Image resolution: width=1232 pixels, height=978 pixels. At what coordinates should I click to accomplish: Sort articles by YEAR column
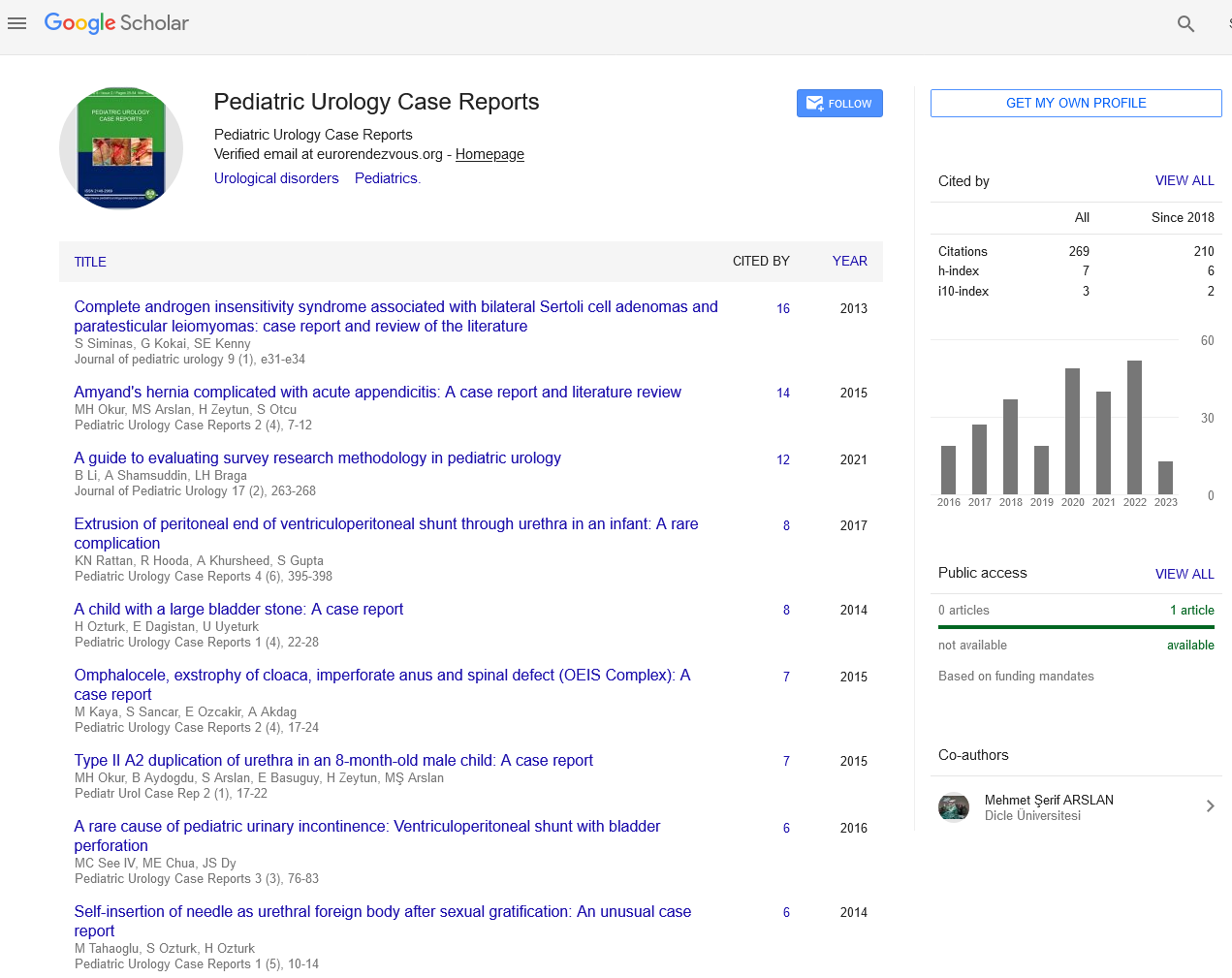coord(850,261)
